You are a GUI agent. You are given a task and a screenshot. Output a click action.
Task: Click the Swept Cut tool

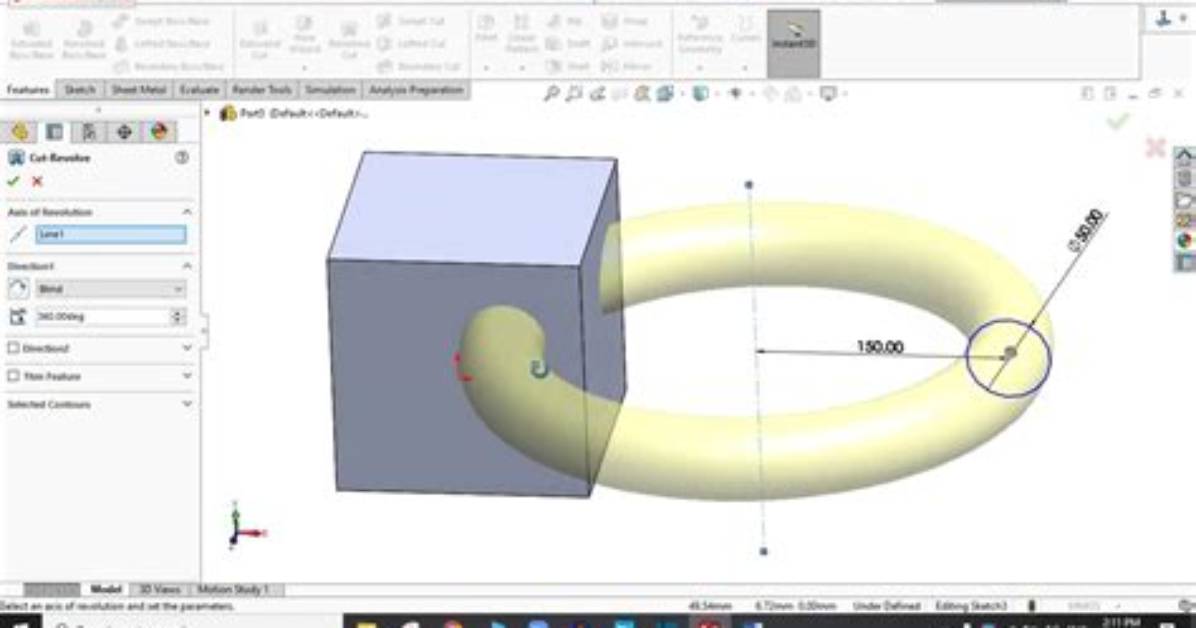(x=412, y=21)
